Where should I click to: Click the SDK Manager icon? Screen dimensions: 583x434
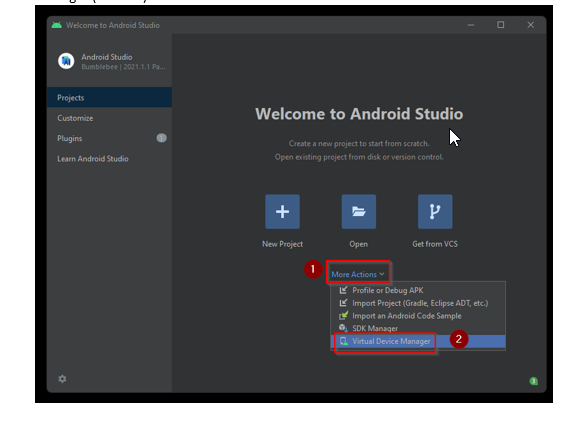[x=343, y=328]
